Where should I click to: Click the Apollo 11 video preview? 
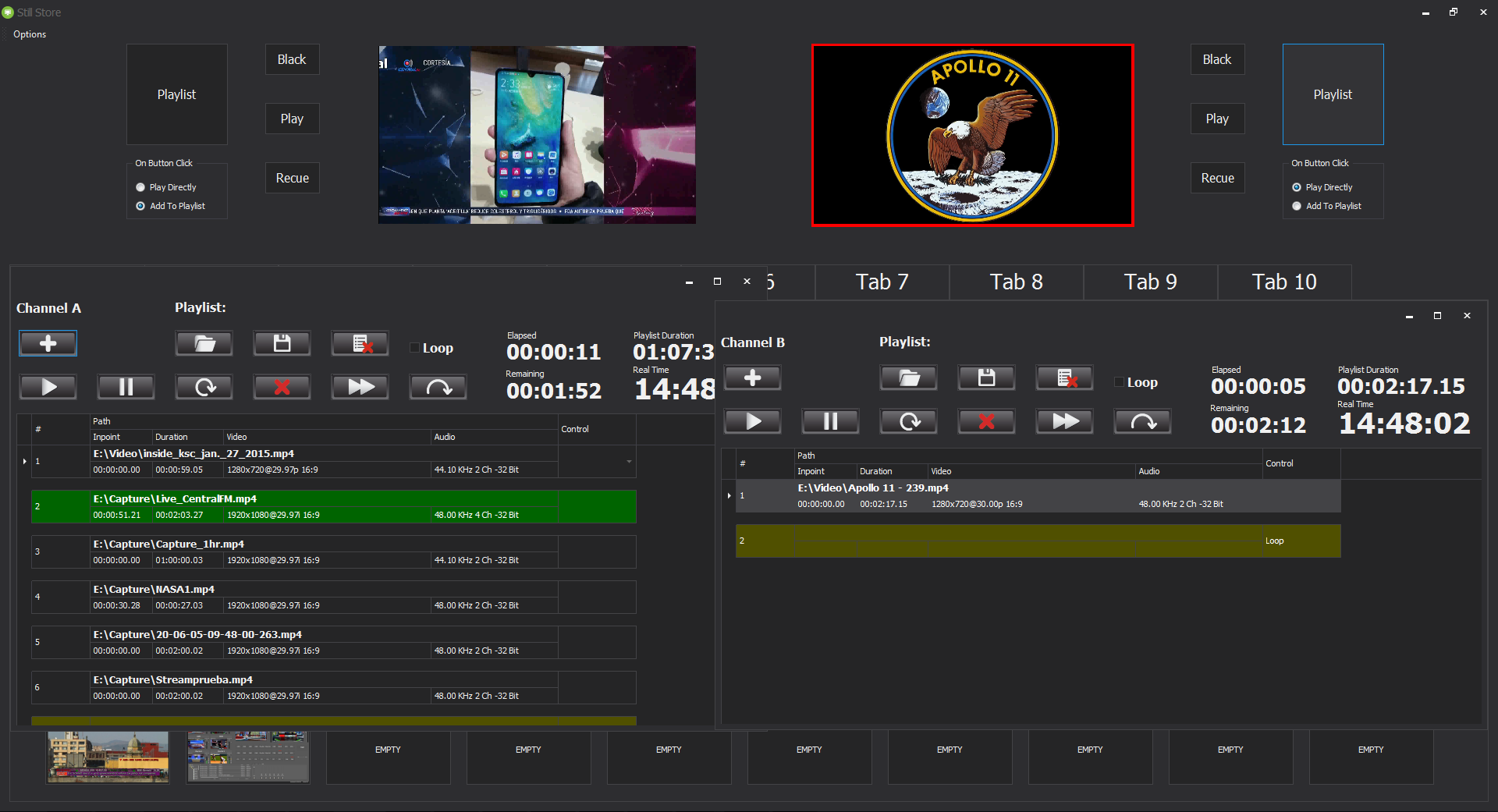[x=972, y=135]
